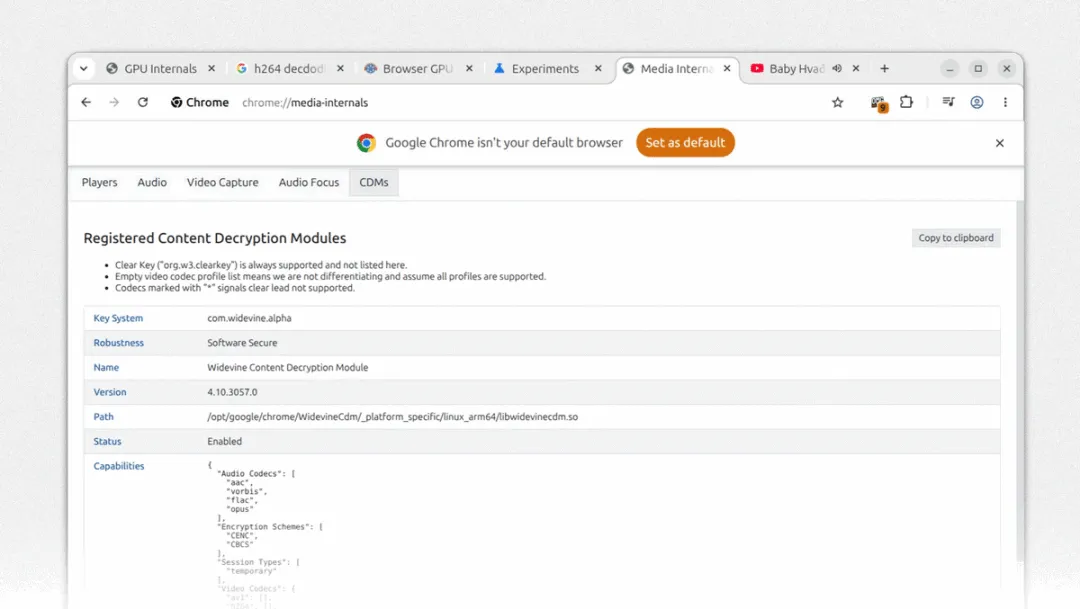Close the Experiments tab
Image resolution: width=1080 pixels, height=609 pixels.
coord(598,69)
